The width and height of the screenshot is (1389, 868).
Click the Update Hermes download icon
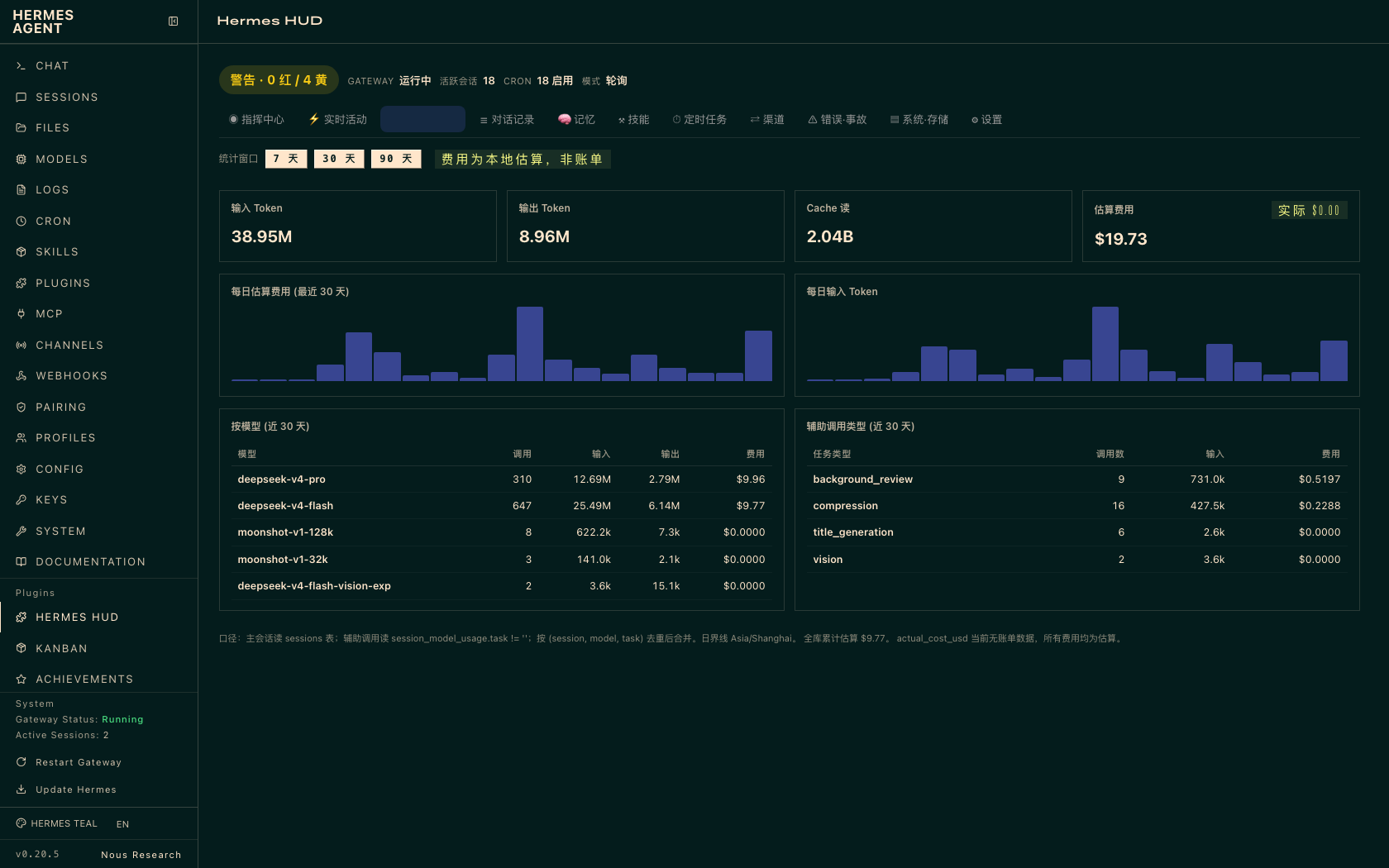21,789
